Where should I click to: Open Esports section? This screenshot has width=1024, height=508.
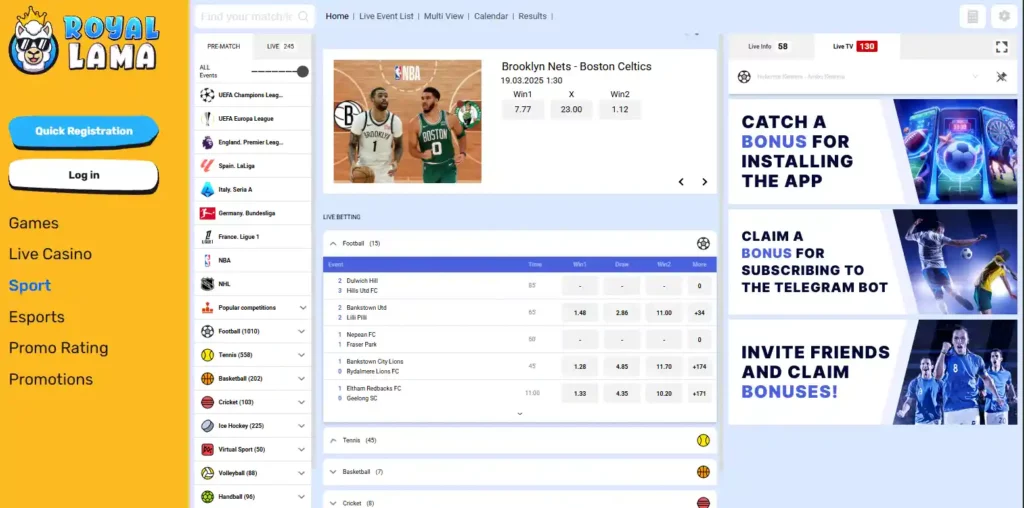tap(37, 317)
